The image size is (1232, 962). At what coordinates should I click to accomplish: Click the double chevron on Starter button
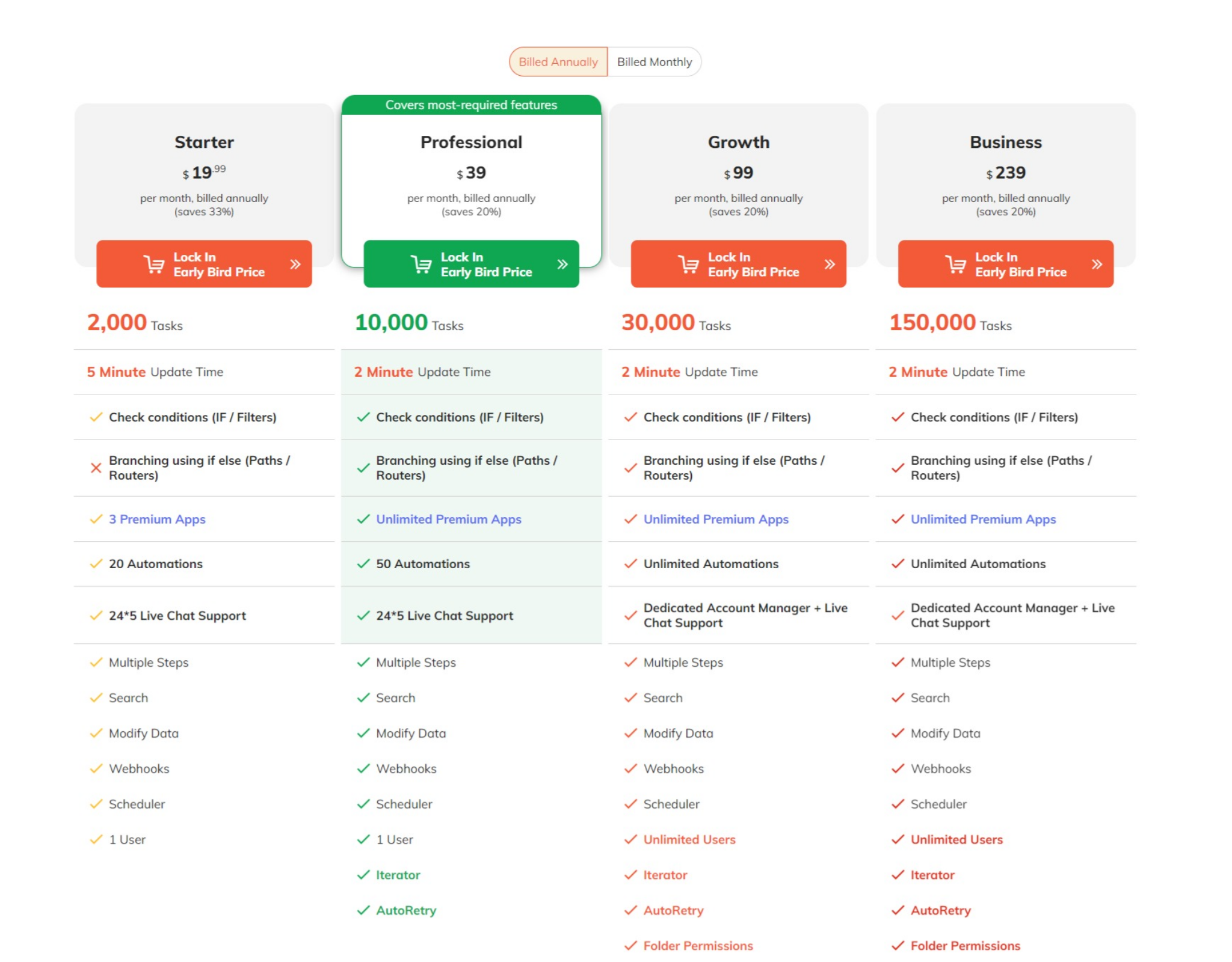(295, 264)
